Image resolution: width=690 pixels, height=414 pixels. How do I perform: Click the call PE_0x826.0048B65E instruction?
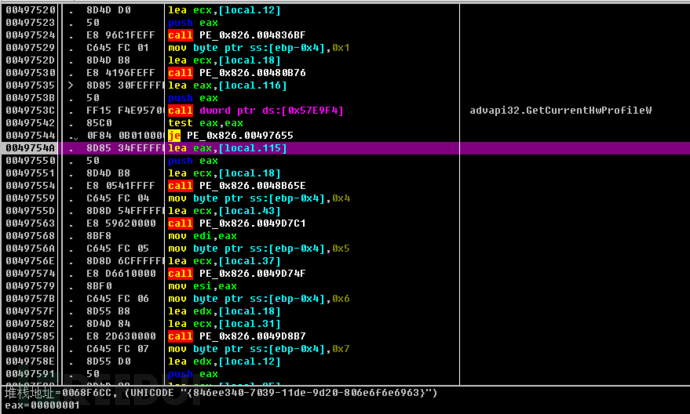[237, 186]
